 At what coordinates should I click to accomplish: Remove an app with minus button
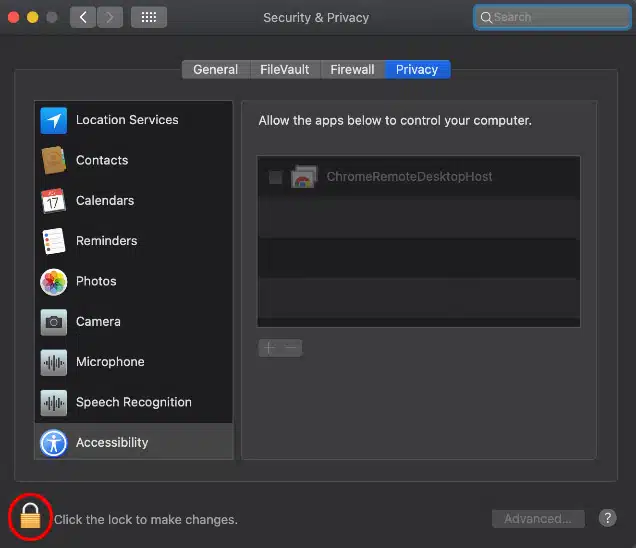[x=291, y=348]
